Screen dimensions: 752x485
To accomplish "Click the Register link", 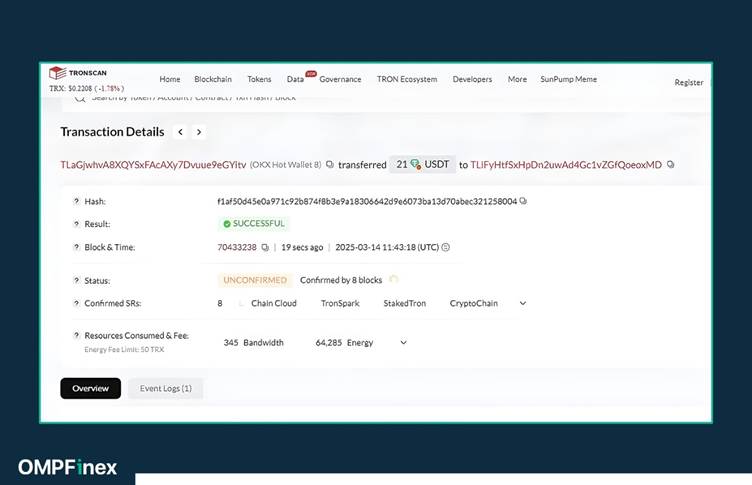I will click(x=688, y=82).
